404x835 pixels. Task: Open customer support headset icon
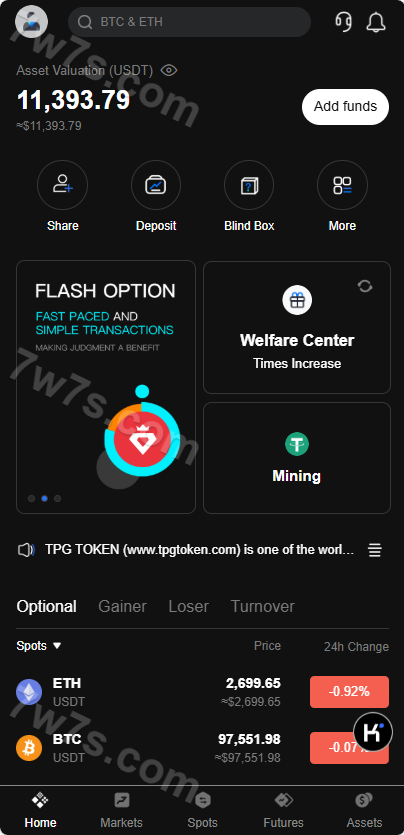click(343, 22)
